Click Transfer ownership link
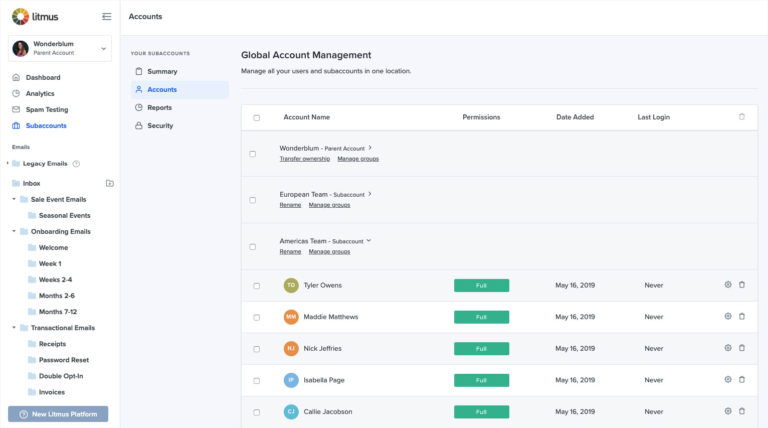The image size is (768, 428). click(x=305, y=159)
